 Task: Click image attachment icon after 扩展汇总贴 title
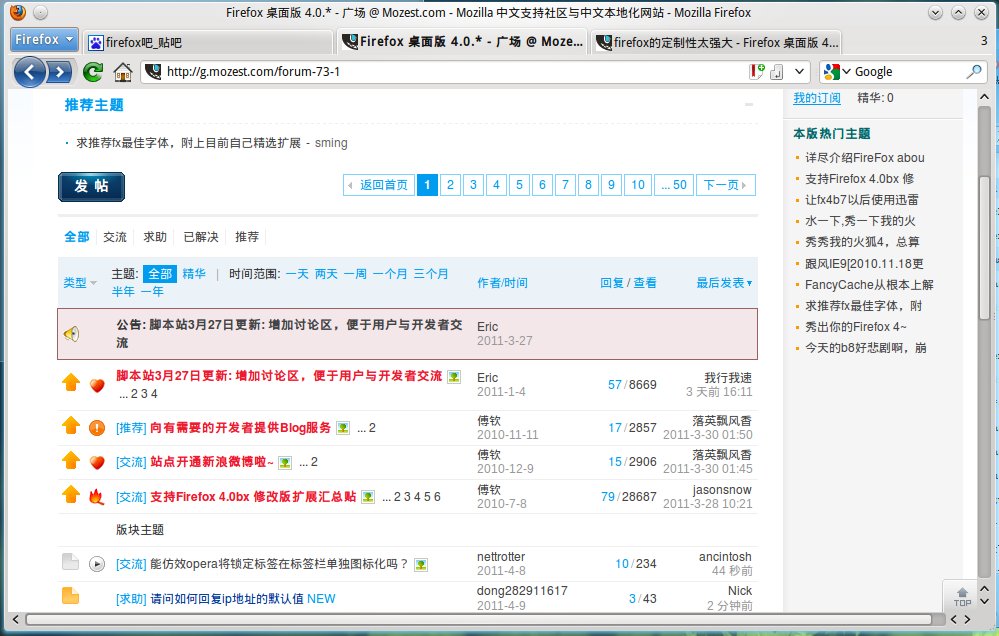368,497
